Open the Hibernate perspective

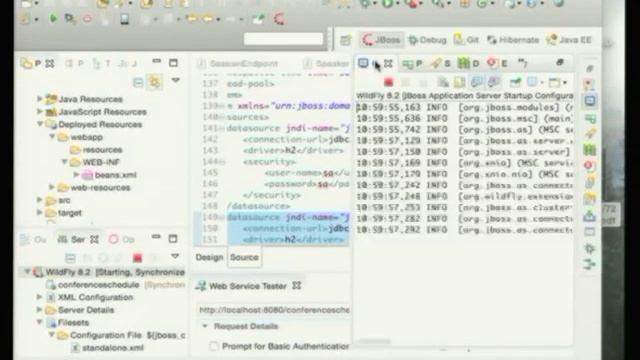coord(513,40)
